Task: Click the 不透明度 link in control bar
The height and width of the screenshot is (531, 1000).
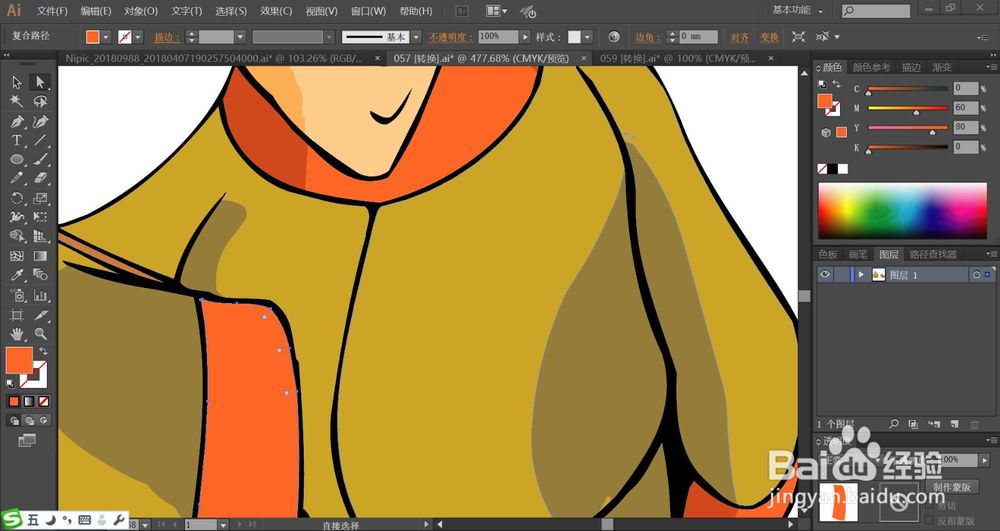Action: [x=450, y=38]
